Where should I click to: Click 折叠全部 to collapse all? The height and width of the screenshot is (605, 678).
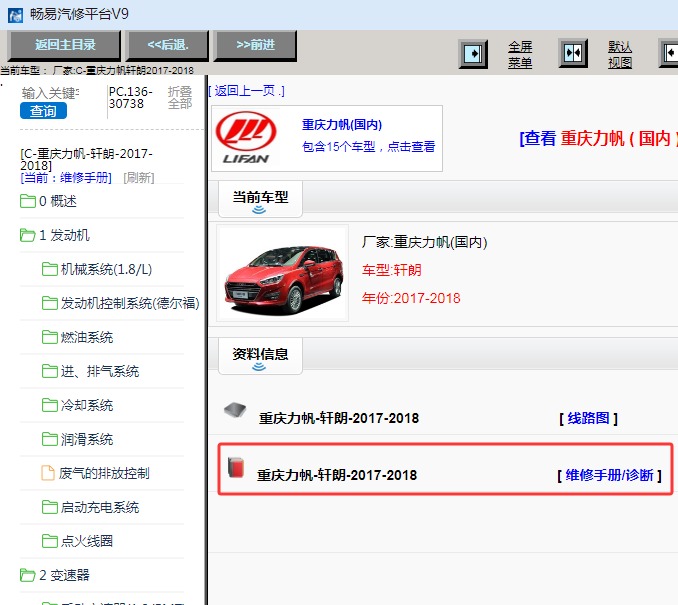[x=179, y=97]
